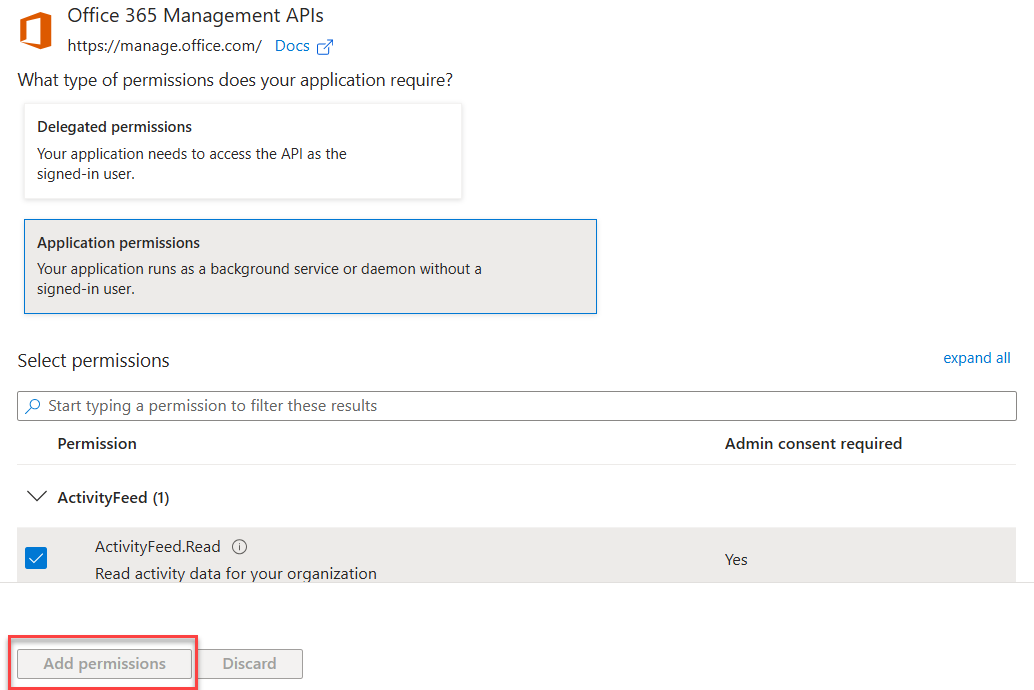Click the Yes value in admin consent column
The width and height of the screenshot is (1034, 690).
(736, 559)
